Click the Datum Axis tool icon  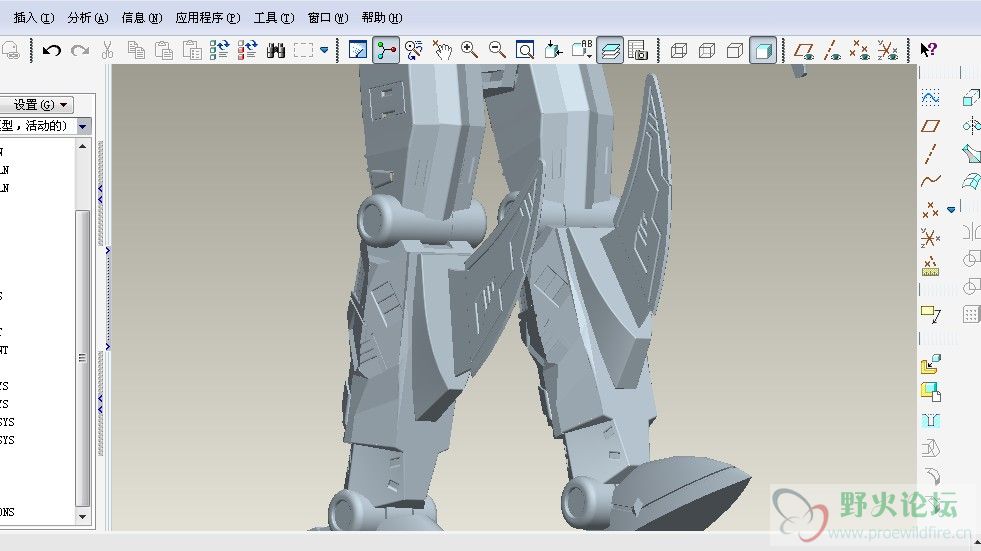pos(930,153)
